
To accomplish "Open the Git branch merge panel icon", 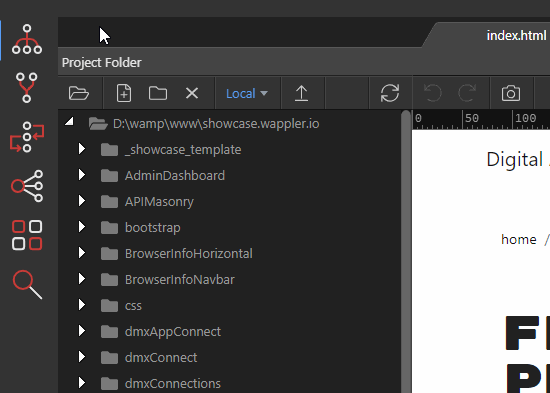I will click(27, 88).
